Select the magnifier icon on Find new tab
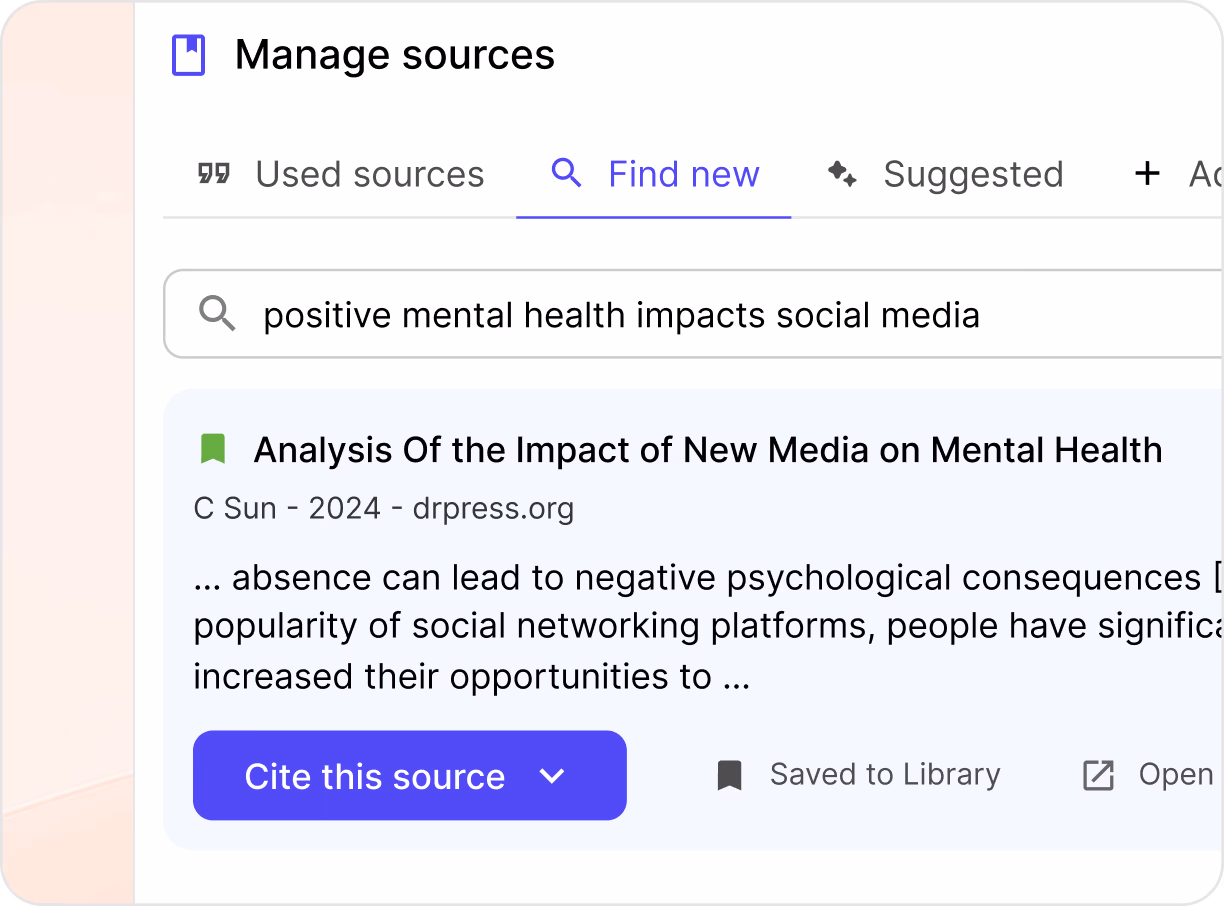Viewport: 1224px width, 906px height. [566, 173]
